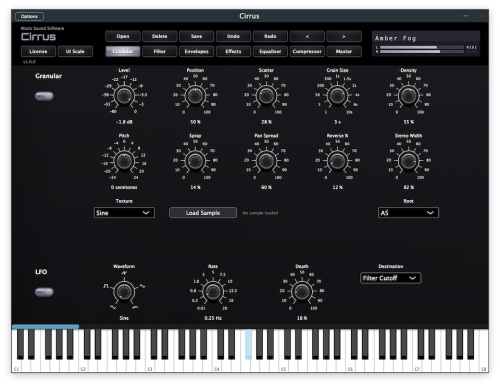The height and width of the screenshot is (386, 500).
Task: Click the Load Sample button
Action: (203, 213)
